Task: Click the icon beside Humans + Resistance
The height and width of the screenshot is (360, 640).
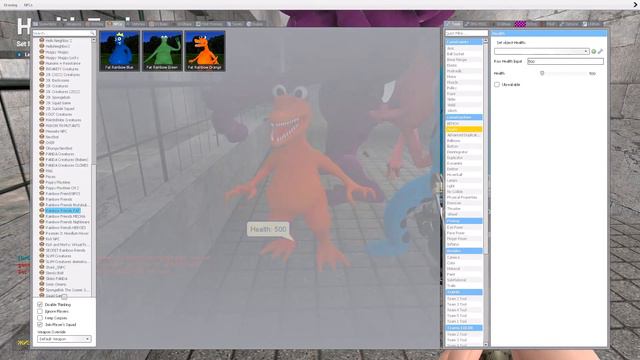Action: pos(42,63)
